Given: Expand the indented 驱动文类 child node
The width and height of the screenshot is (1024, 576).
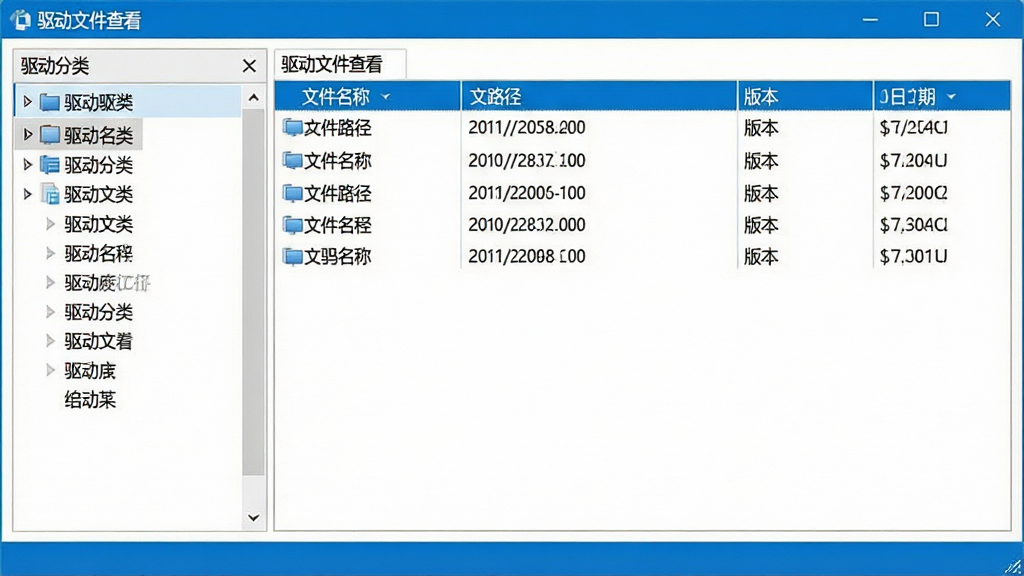Looking at the screenshot, I should pyautogui.click(x=50, y=224).
